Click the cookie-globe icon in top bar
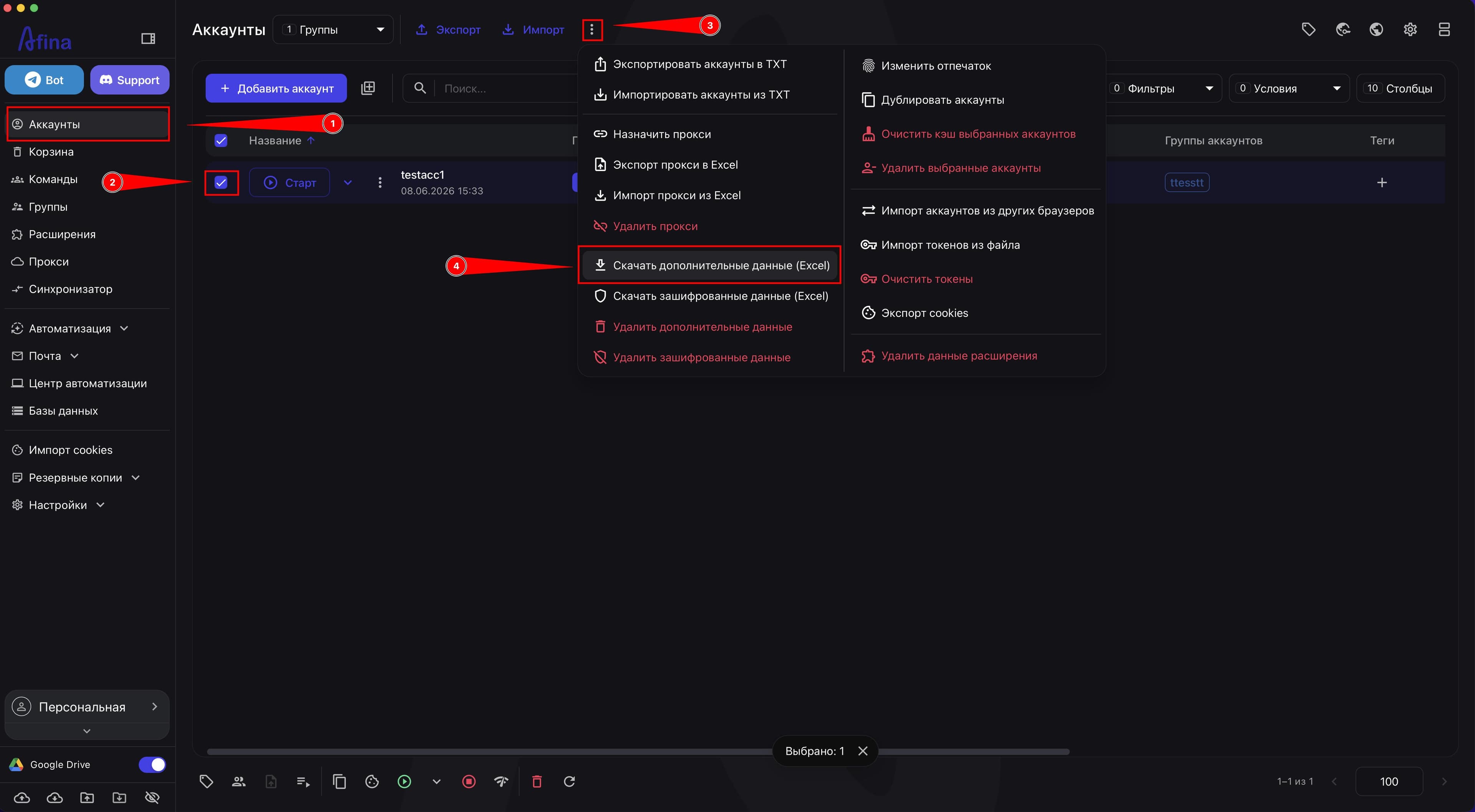The image size is (1475, 812). 1343,29
